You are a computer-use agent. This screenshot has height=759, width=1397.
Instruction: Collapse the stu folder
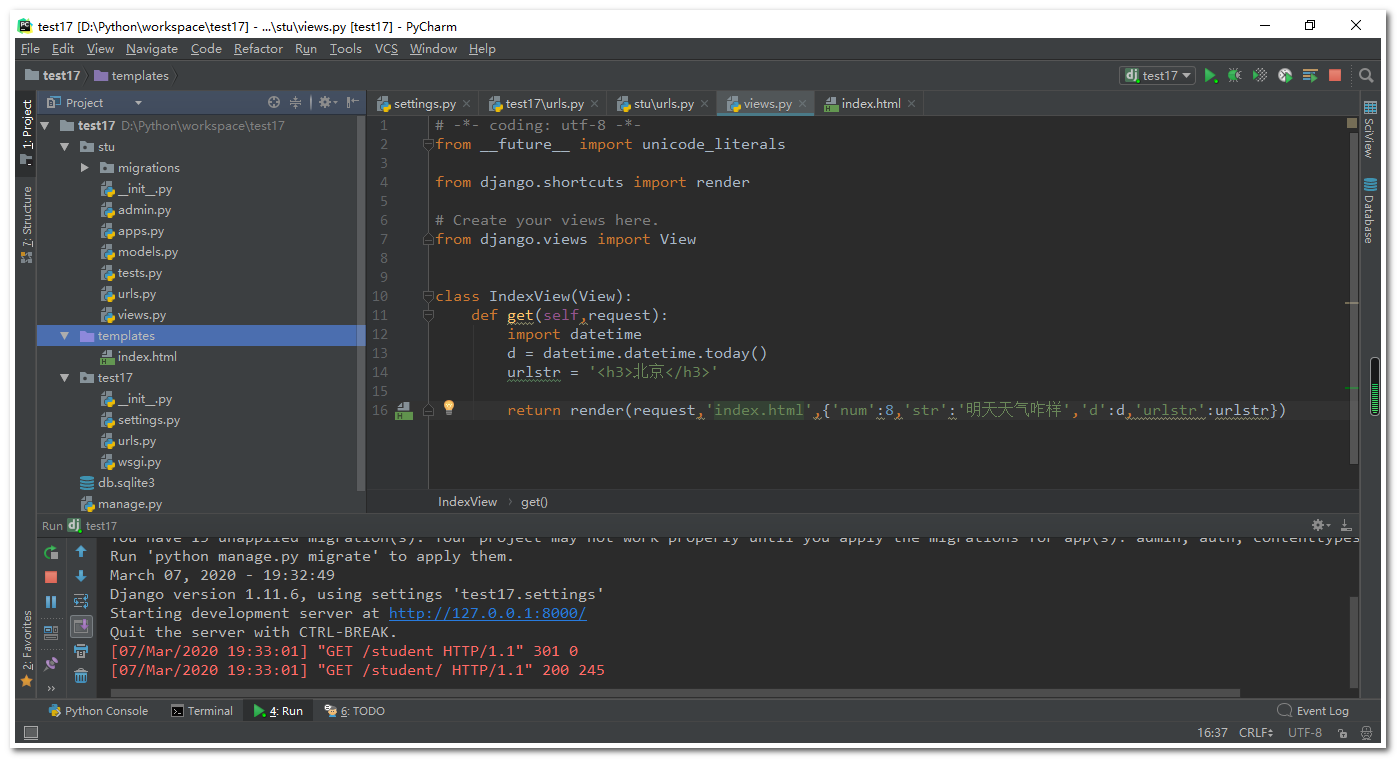[x=65, y=147]
